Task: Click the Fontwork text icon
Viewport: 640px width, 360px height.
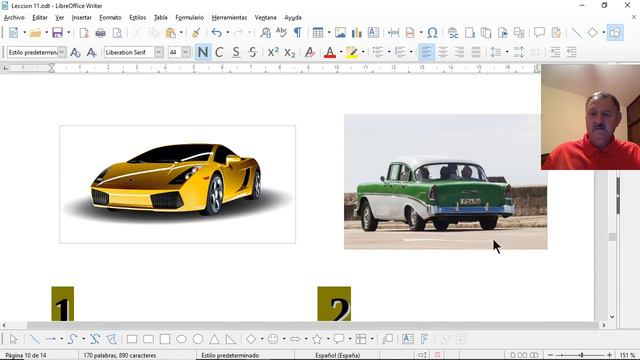Action: tap(424, 339)
